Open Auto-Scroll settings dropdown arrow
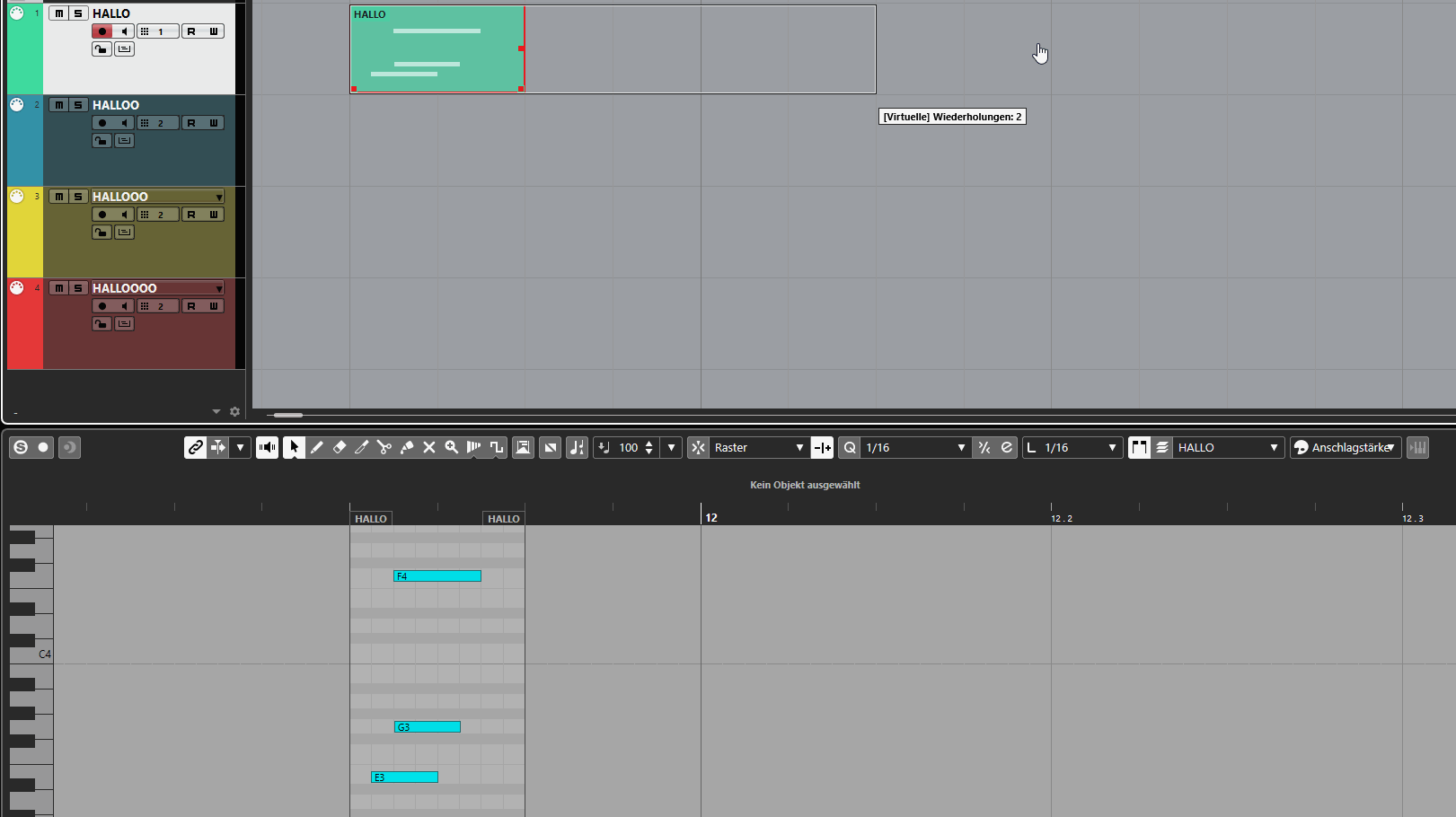1456x817 pixels. tap(240, 447)
